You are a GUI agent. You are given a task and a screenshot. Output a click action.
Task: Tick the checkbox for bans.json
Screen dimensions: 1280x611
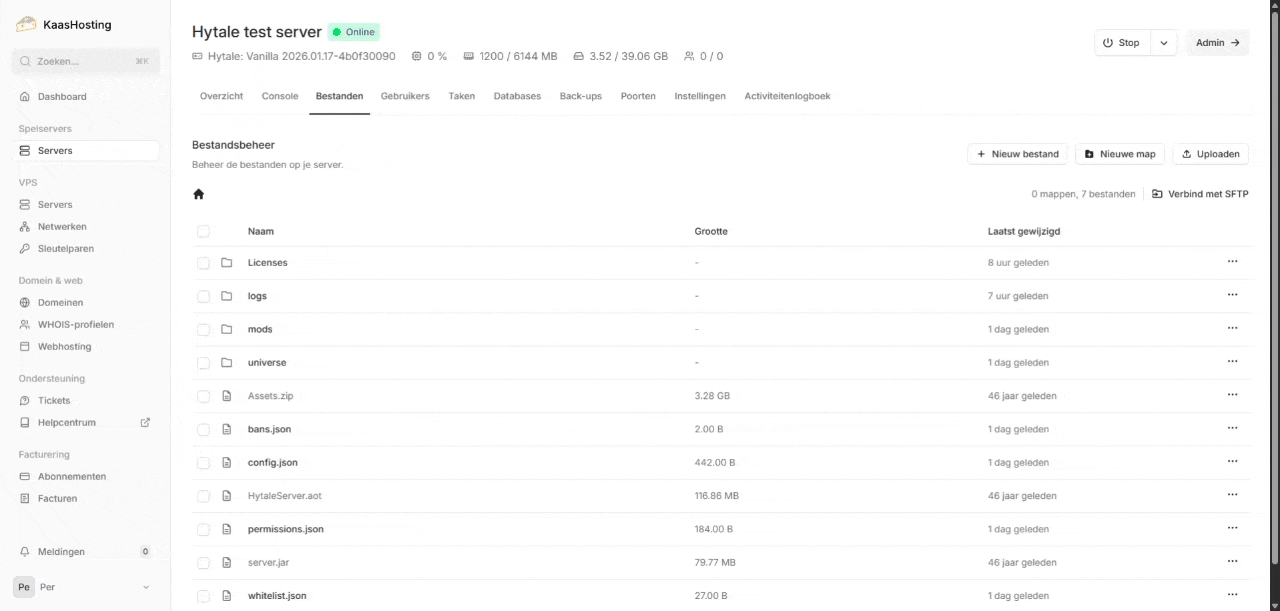pyautogui.click(x=203, y=429)
